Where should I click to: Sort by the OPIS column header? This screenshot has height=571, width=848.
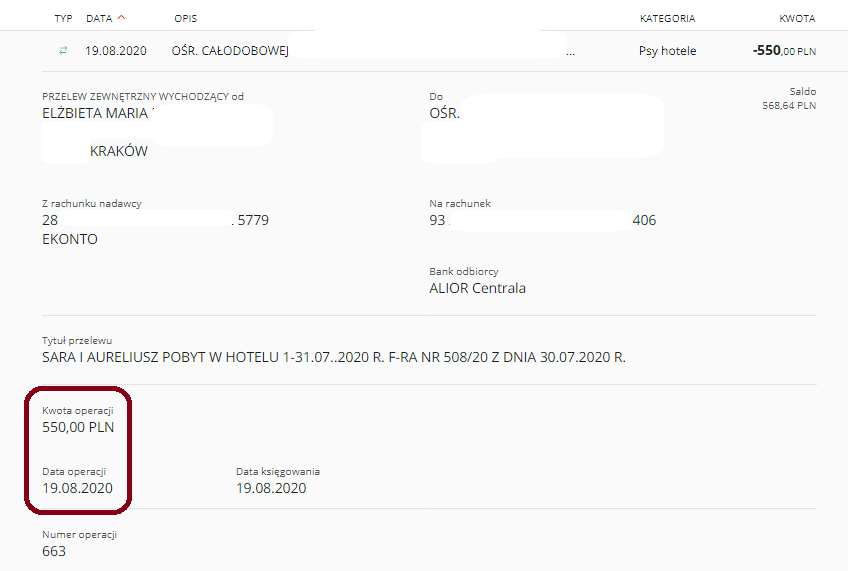pos(186,18)
